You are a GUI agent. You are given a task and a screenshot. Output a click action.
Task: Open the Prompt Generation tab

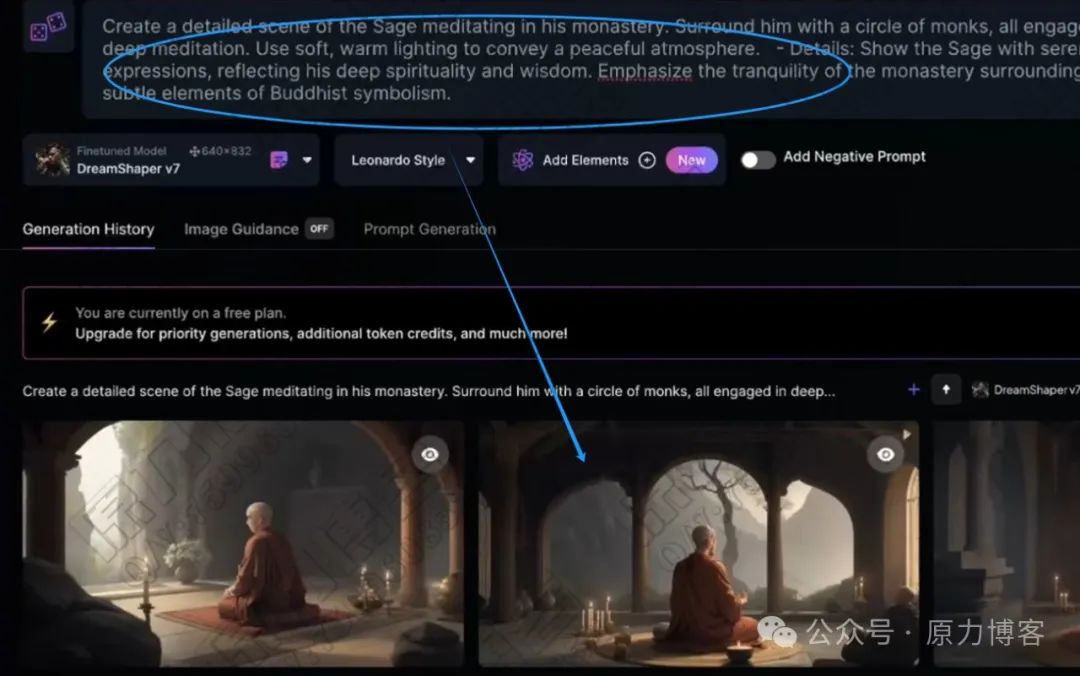(430, 229)
